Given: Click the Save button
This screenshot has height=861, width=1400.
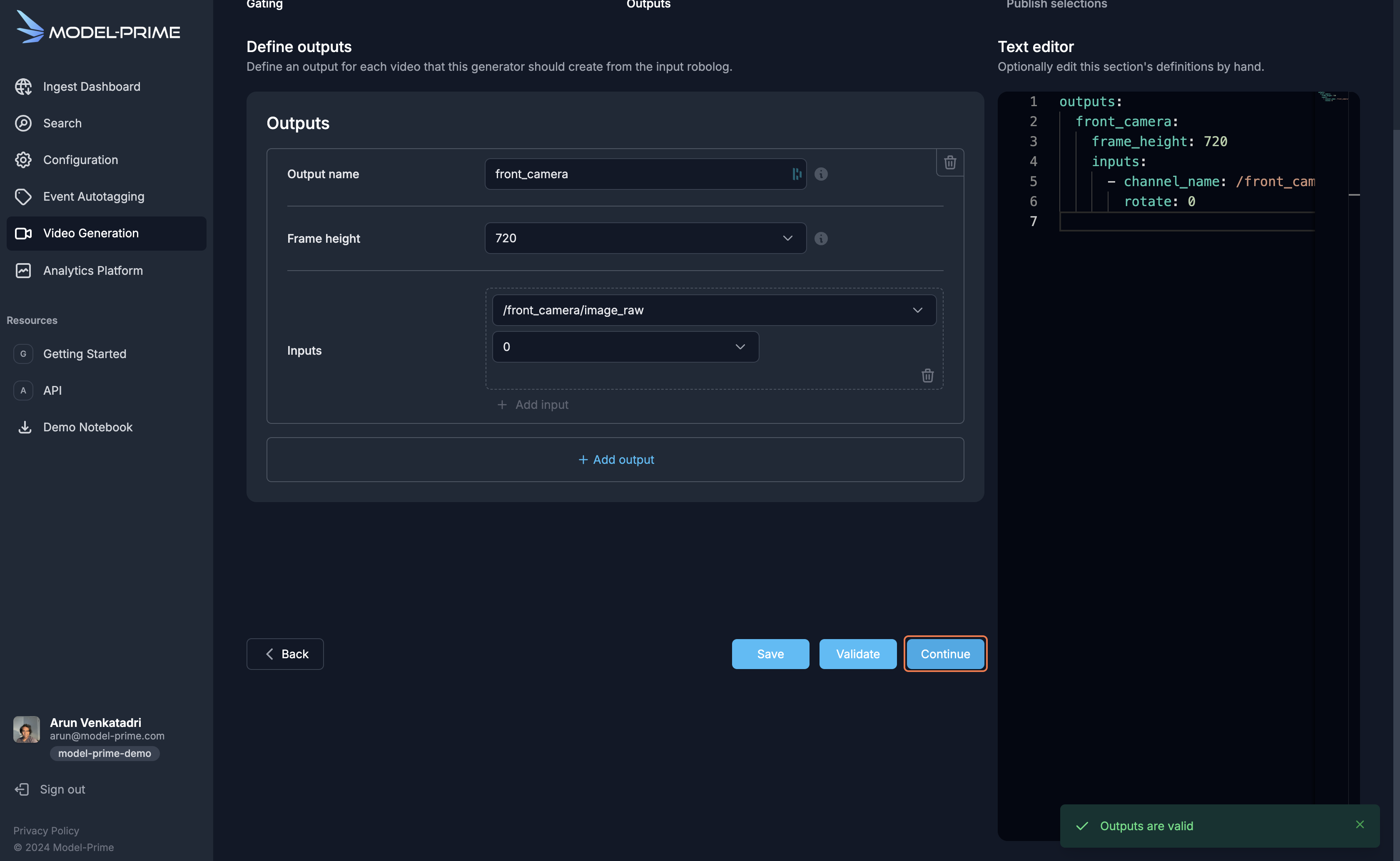Looking at the screenshot, I should click(770, 654).
